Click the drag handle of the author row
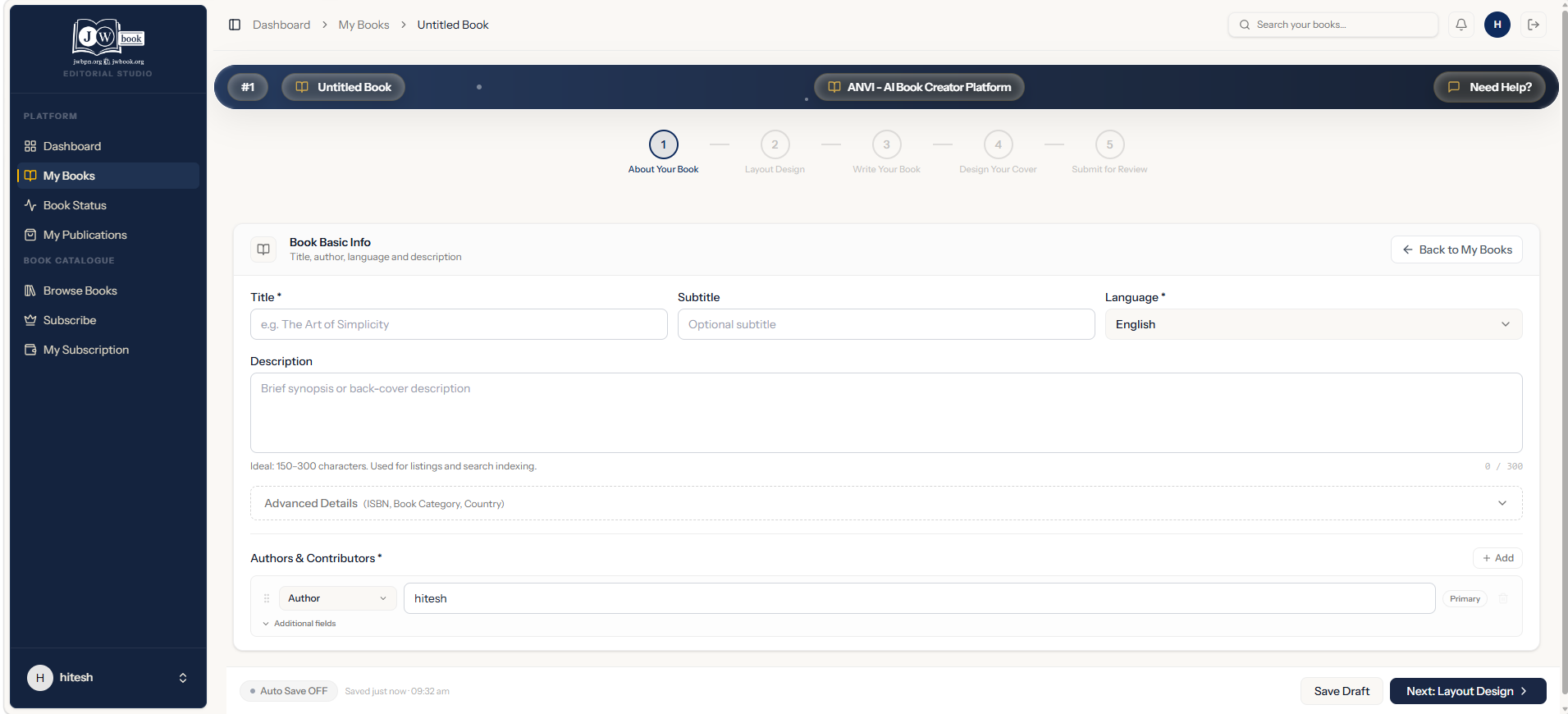This screenshot has width=1568, height=714. point(267,598)
